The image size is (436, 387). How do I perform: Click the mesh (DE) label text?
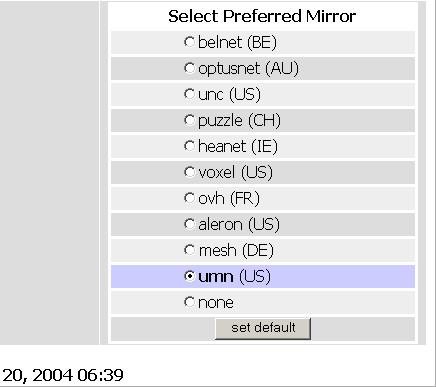[x=236, y=250]
